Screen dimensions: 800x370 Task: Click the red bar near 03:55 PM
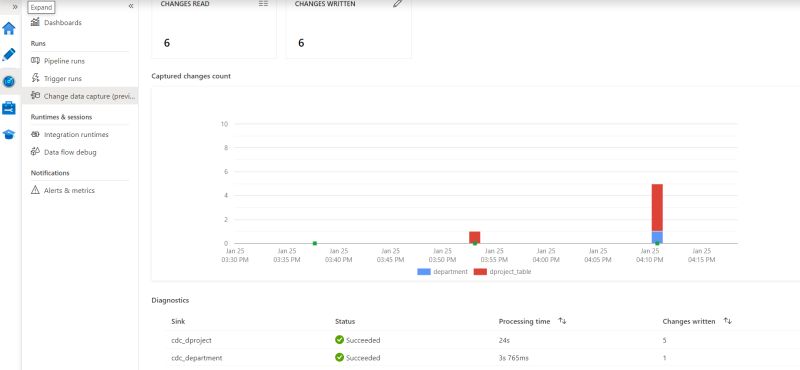(474, 237)
